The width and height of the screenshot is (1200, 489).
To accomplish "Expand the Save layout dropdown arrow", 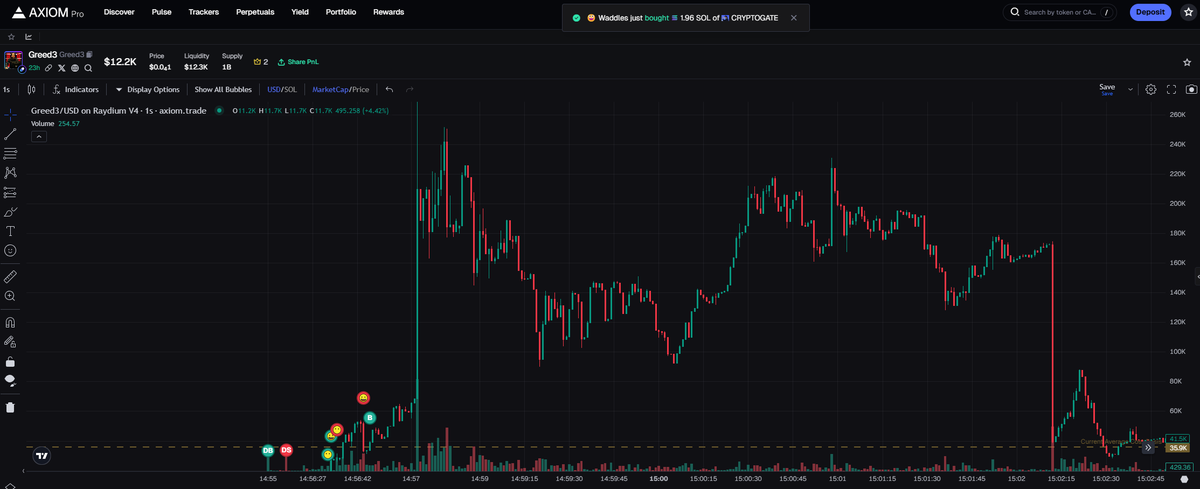I will point(1131,89).
